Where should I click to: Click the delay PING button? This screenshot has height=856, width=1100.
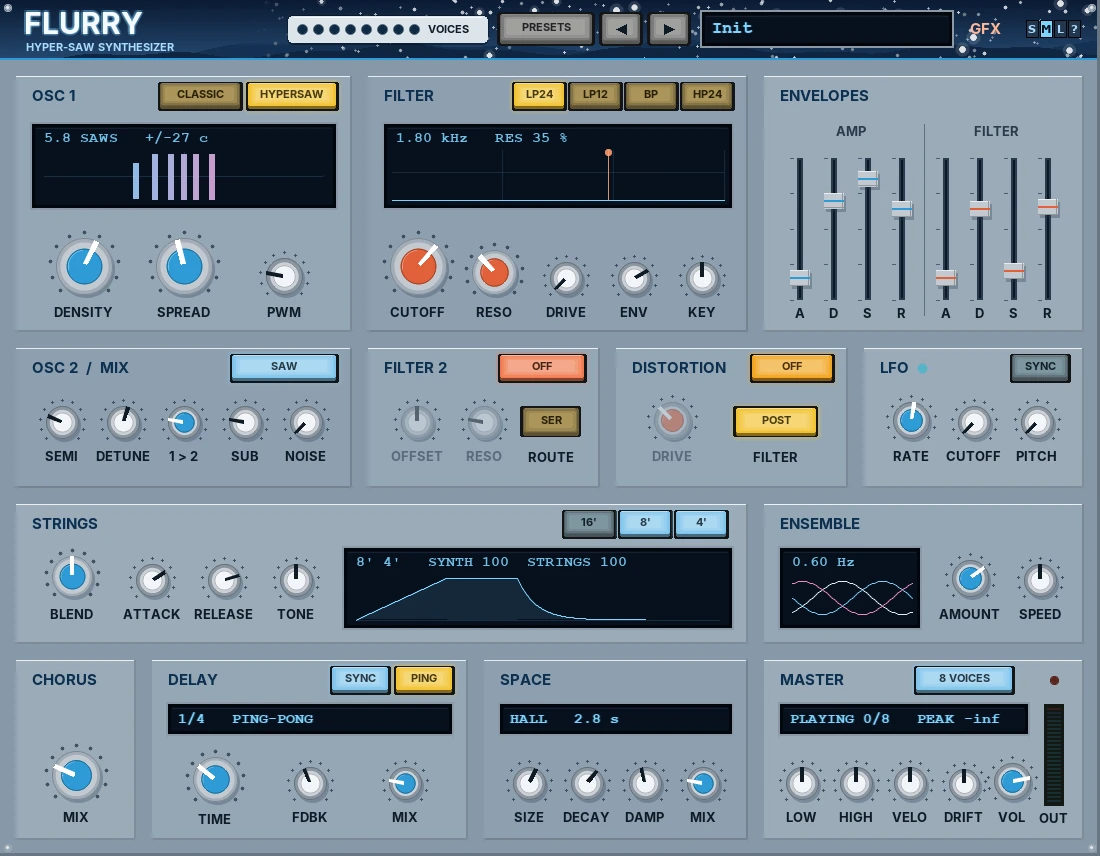click(424, 678)
